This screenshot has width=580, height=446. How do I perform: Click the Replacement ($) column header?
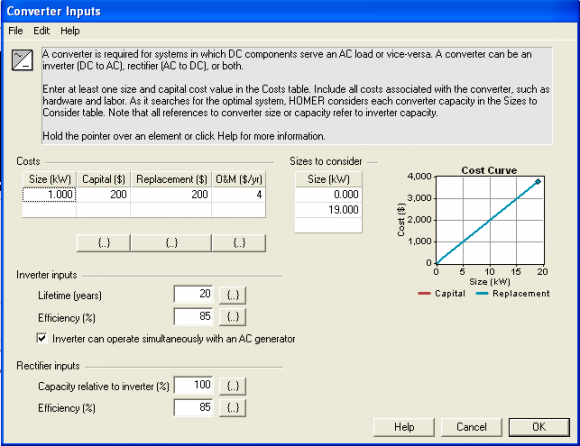(x=171, y=179)
